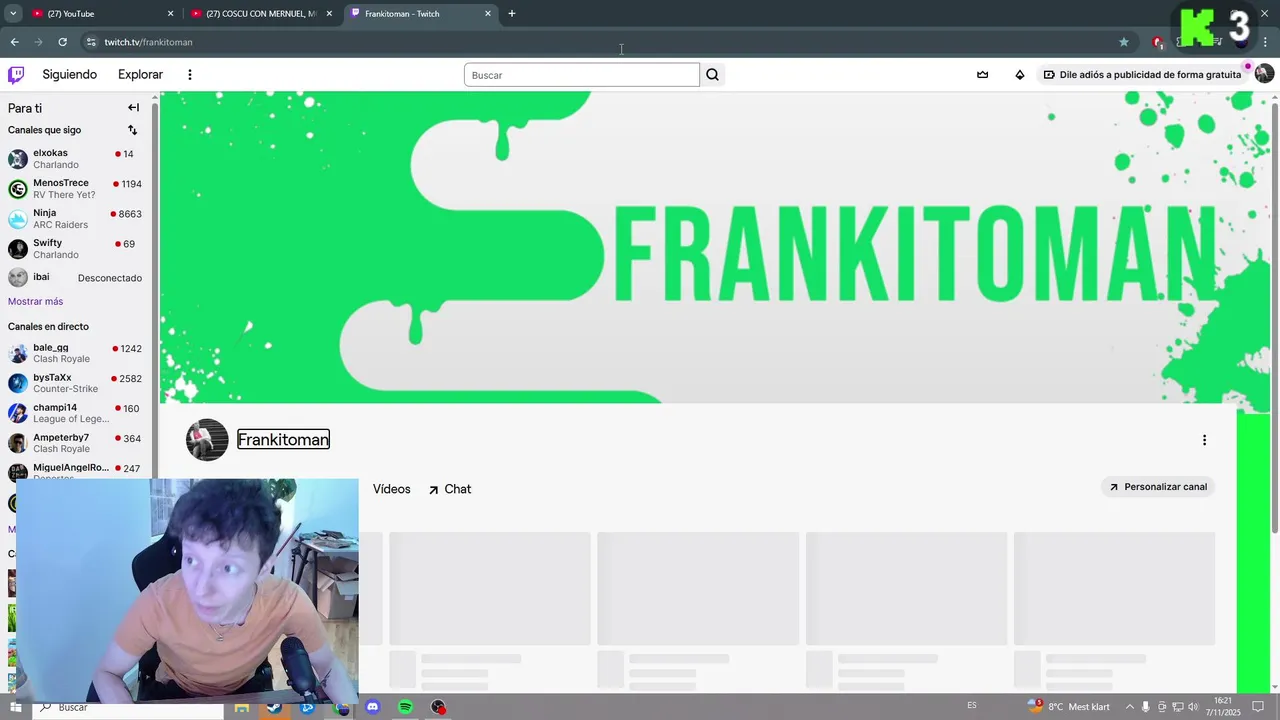
Task: Click site info icon in address bar
Action: coord(91,42)
